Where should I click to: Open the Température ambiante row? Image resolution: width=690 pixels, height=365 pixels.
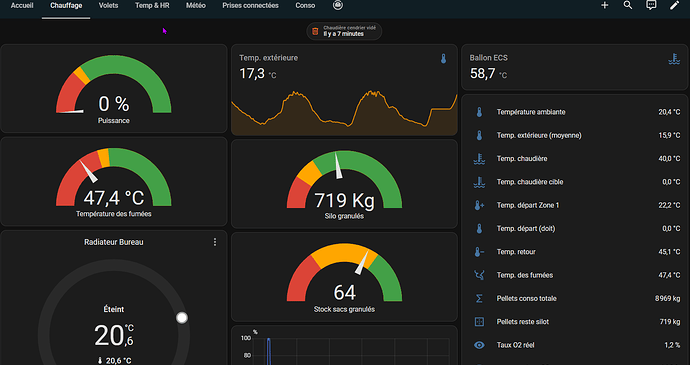point(574,112)
